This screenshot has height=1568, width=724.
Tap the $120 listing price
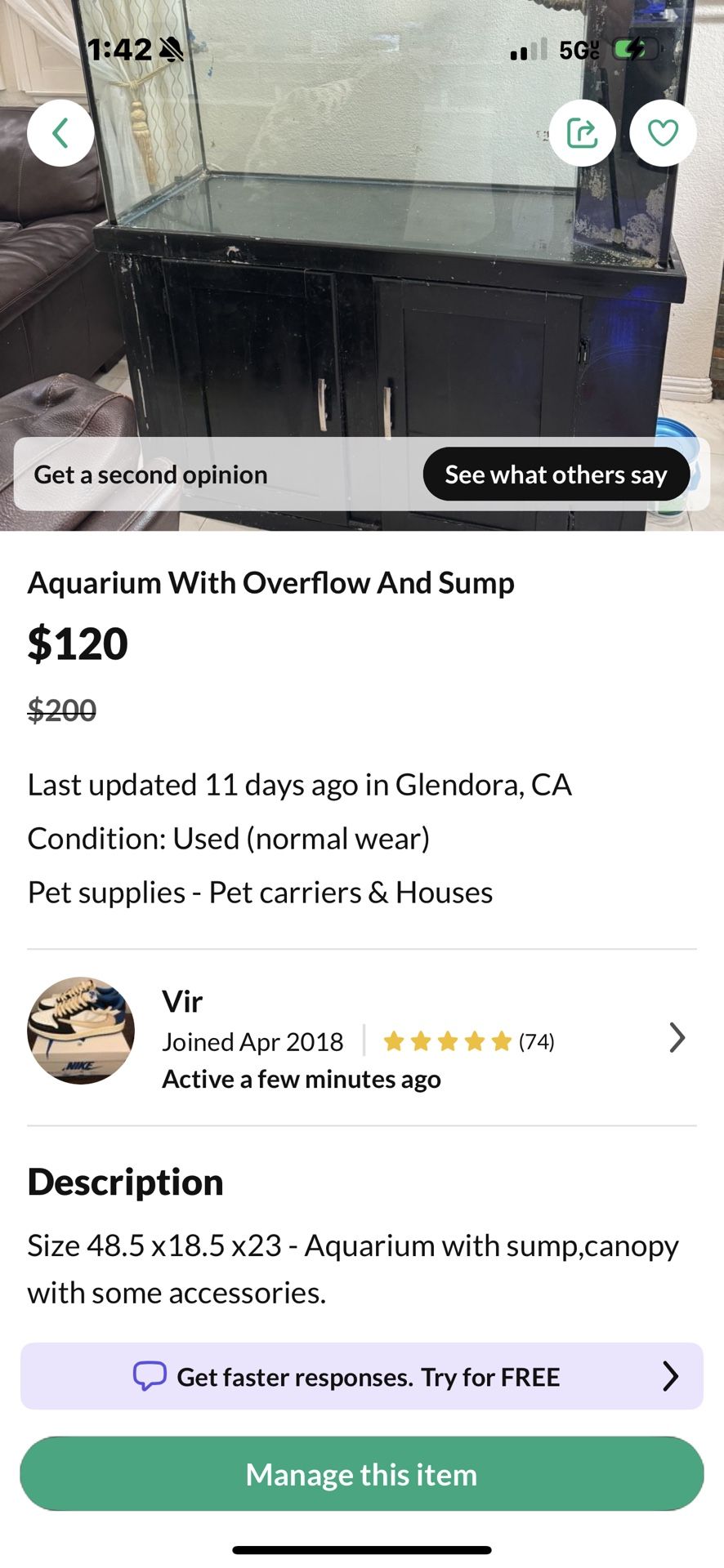78,644
